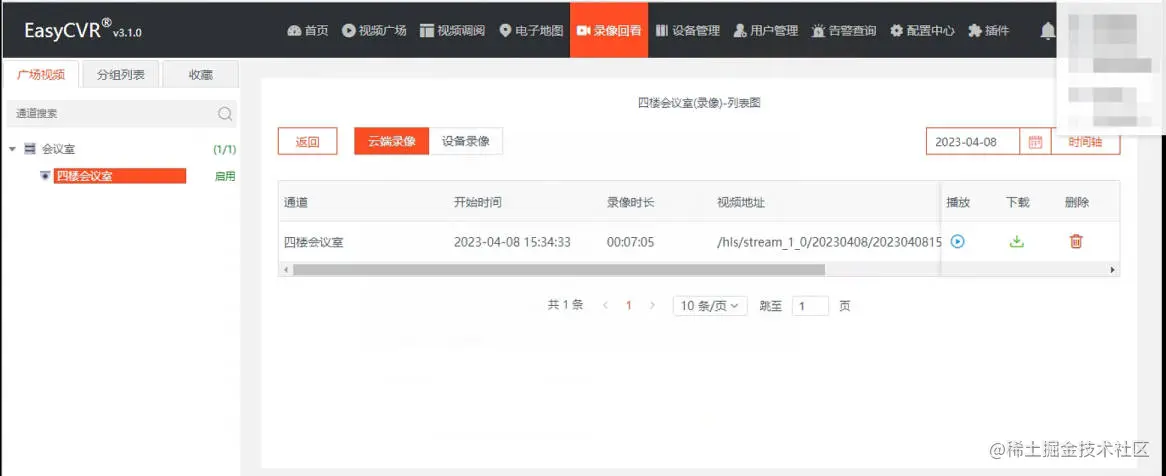Click the start time 2023-04-08 15:34:33

[512, 242]
